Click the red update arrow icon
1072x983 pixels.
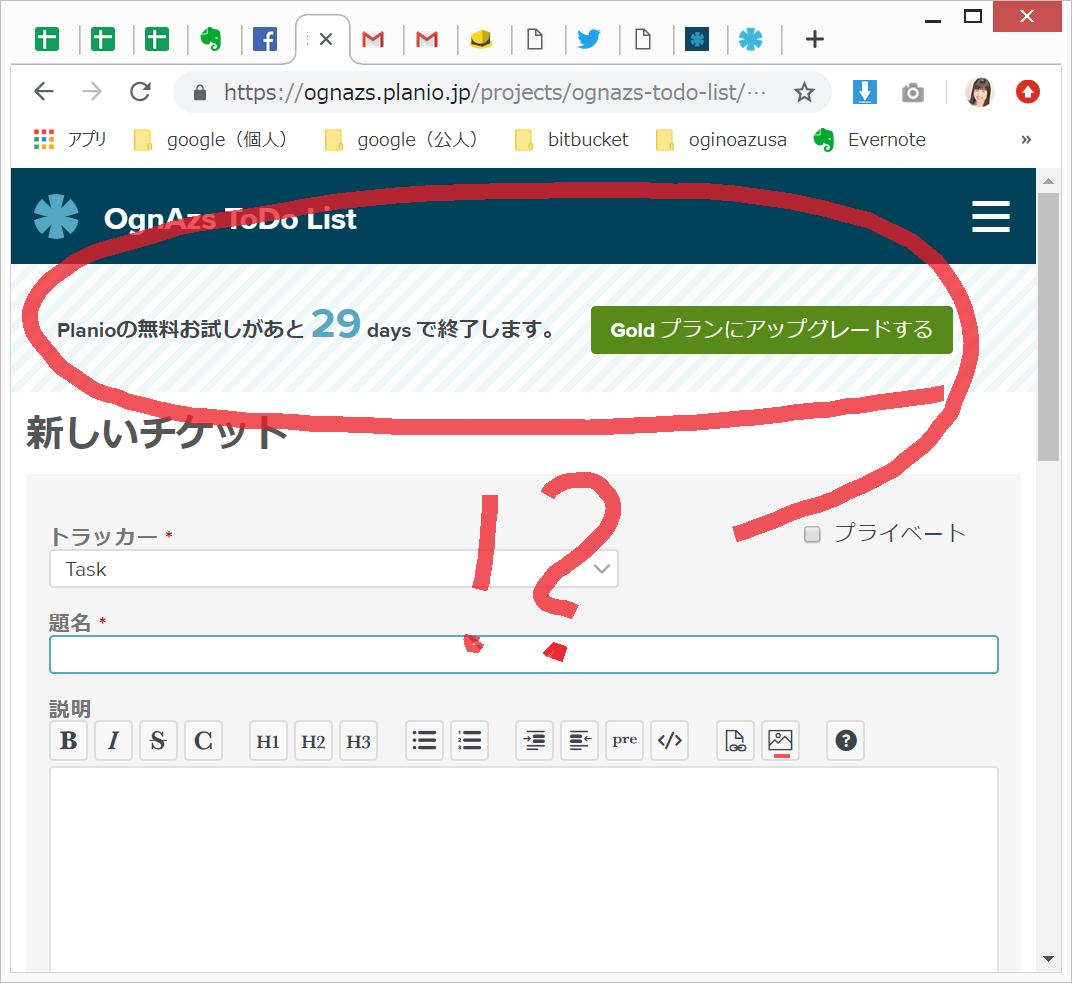tap(1027, 92)
